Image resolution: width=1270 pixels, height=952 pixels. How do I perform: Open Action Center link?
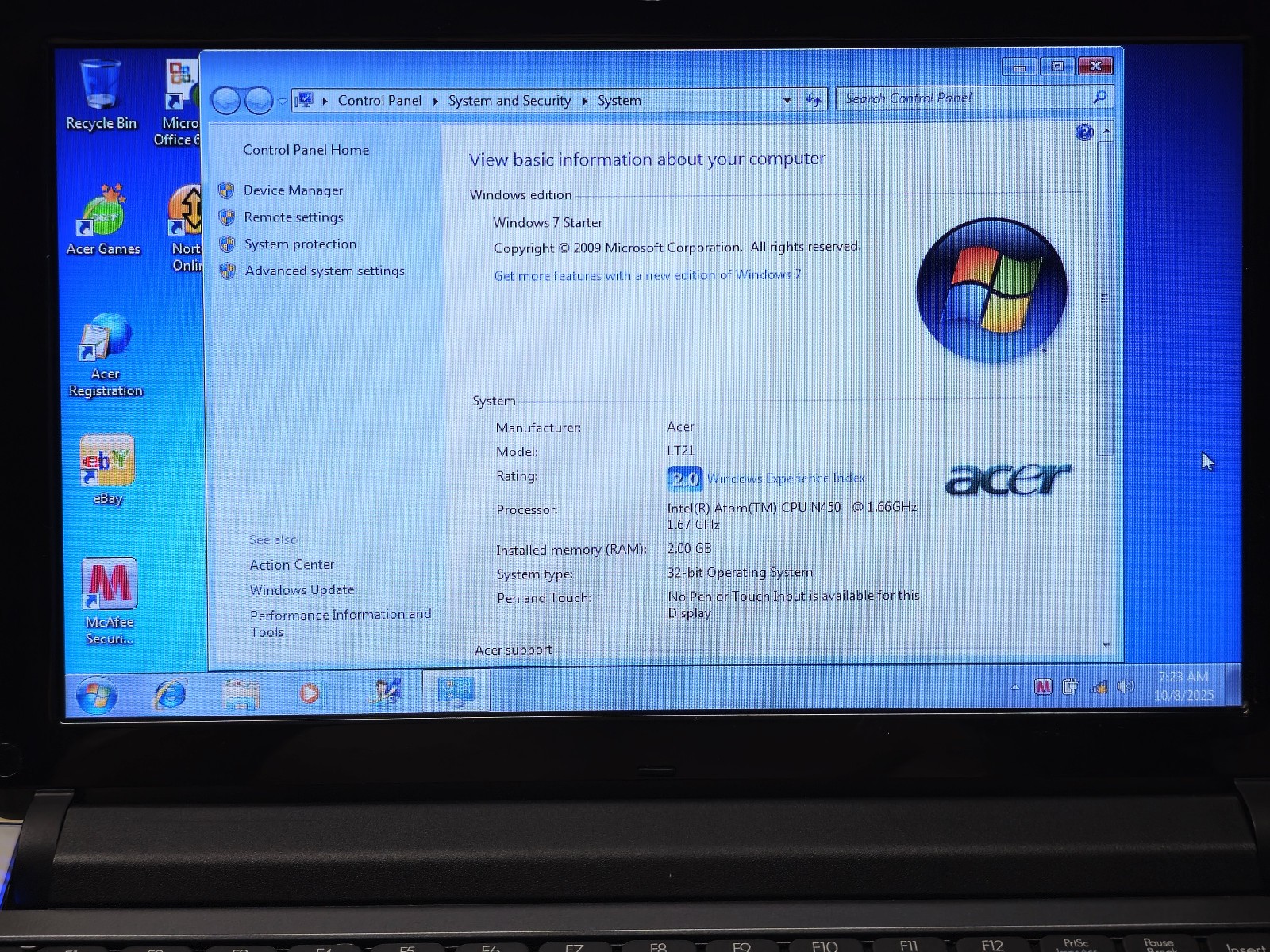point(291,565)
